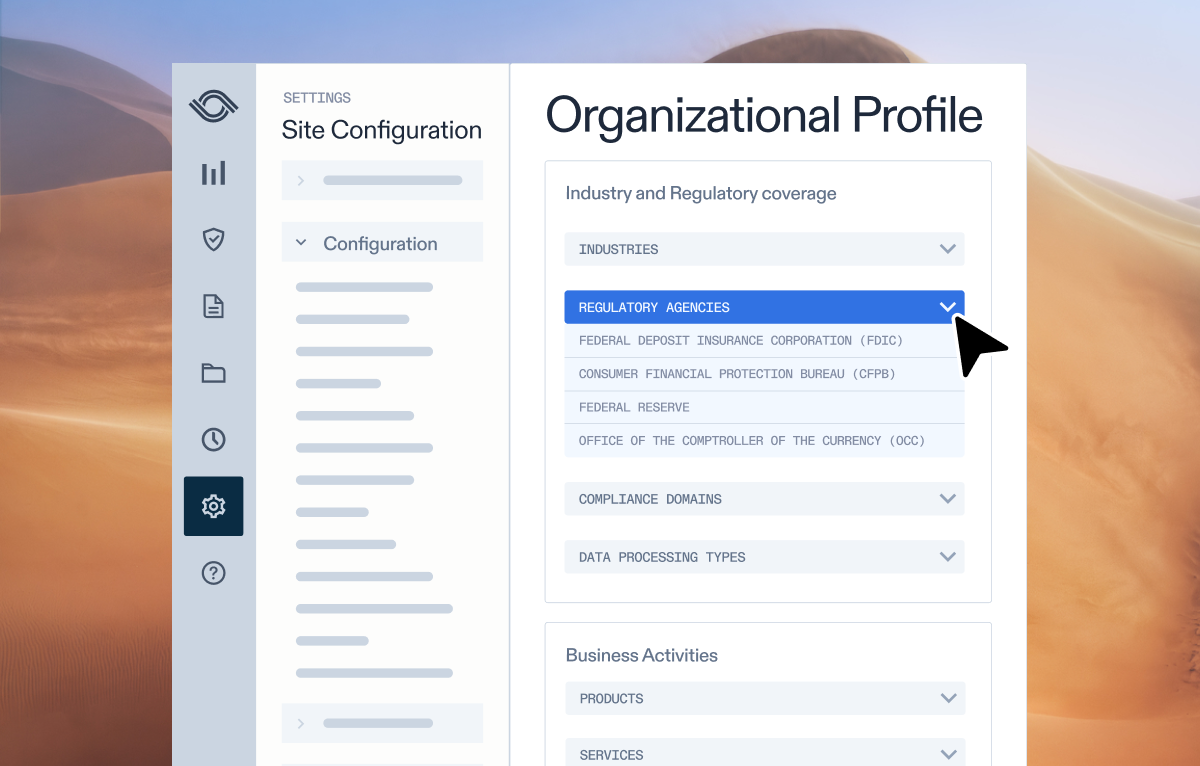Expand the Services dropdown

764,754
